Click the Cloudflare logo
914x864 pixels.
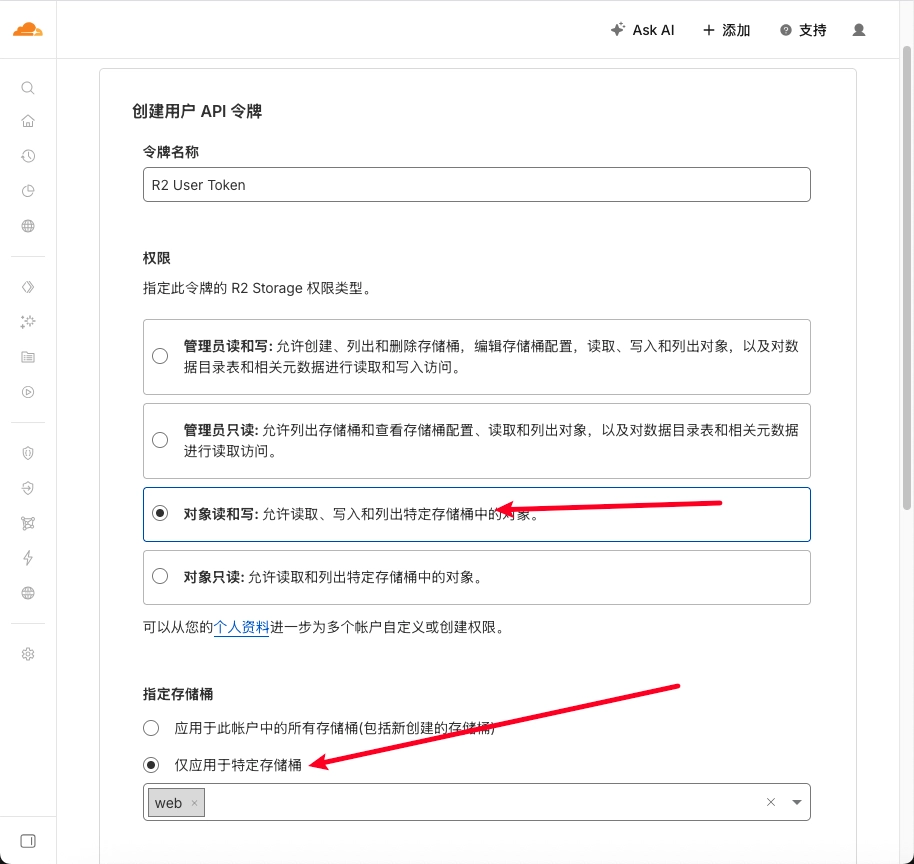tap(28, 29)
